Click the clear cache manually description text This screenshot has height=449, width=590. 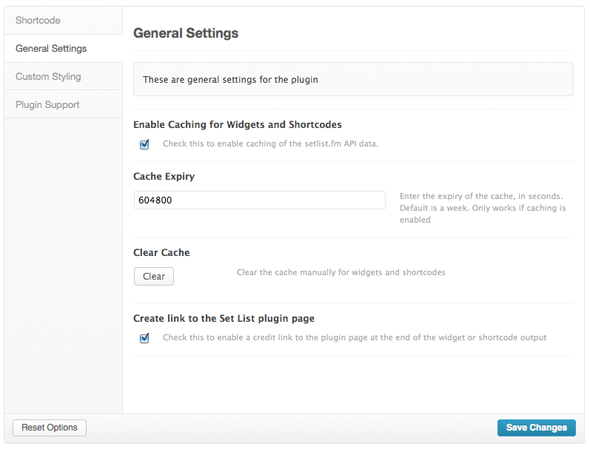[341, 272]
